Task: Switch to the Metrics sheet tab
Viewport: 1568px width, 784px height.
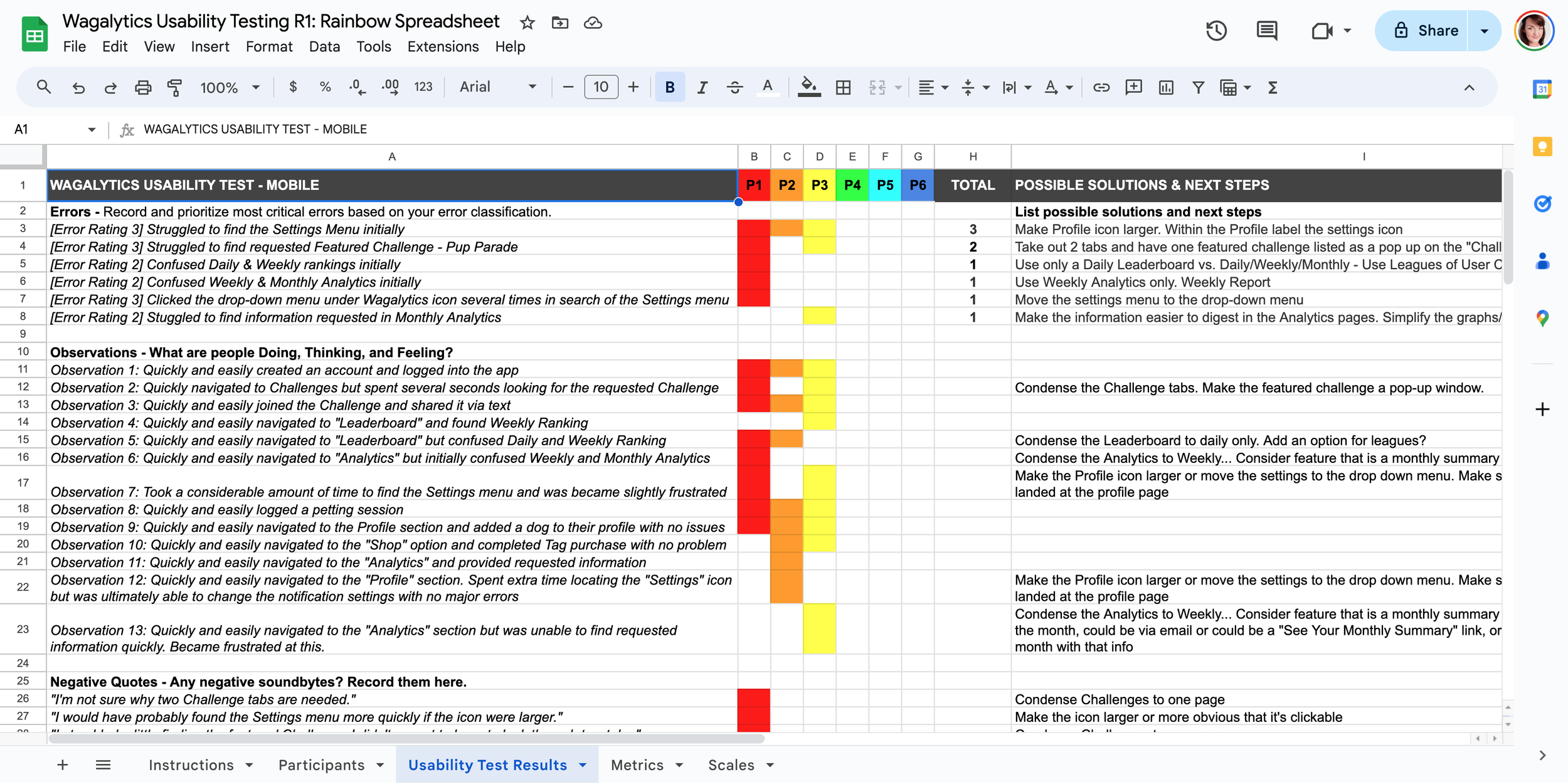Action: (637, 765)
